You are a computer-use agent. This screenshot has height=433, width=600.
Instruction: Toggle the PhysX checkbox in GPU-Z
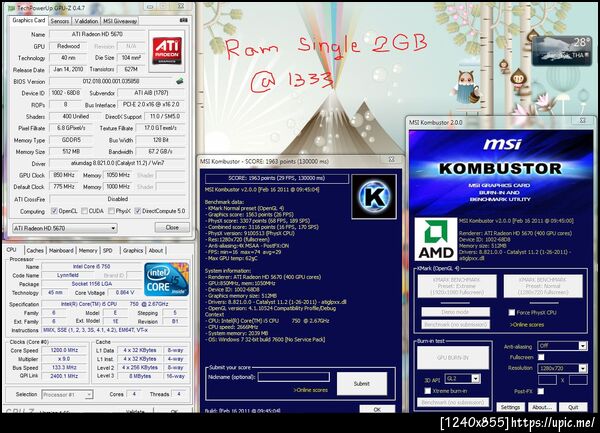point(111,211)
